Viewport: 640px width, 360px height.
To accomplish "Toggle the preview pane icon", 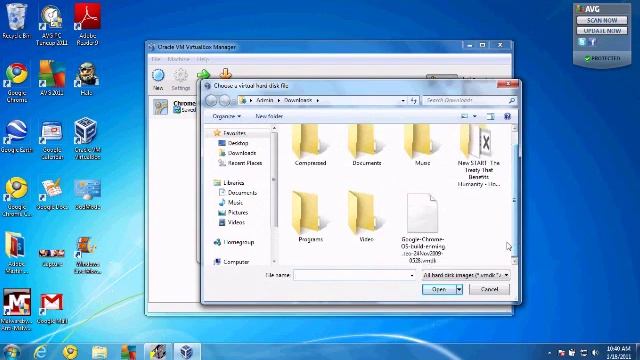I will click(x=491, y=116).
